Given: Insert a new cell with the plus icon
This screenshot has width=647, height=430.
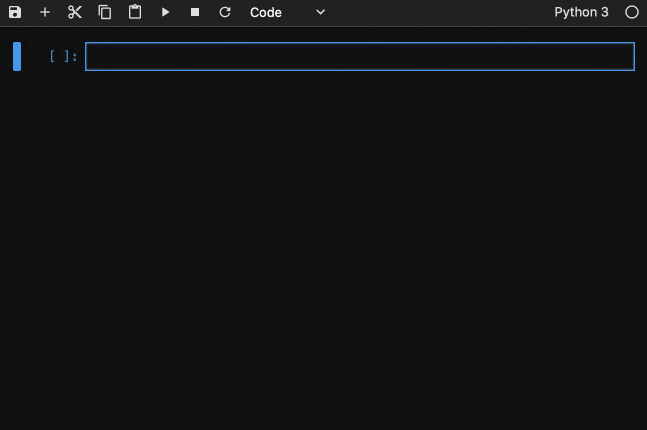Looking at the screenshot, I should (45, 12).
